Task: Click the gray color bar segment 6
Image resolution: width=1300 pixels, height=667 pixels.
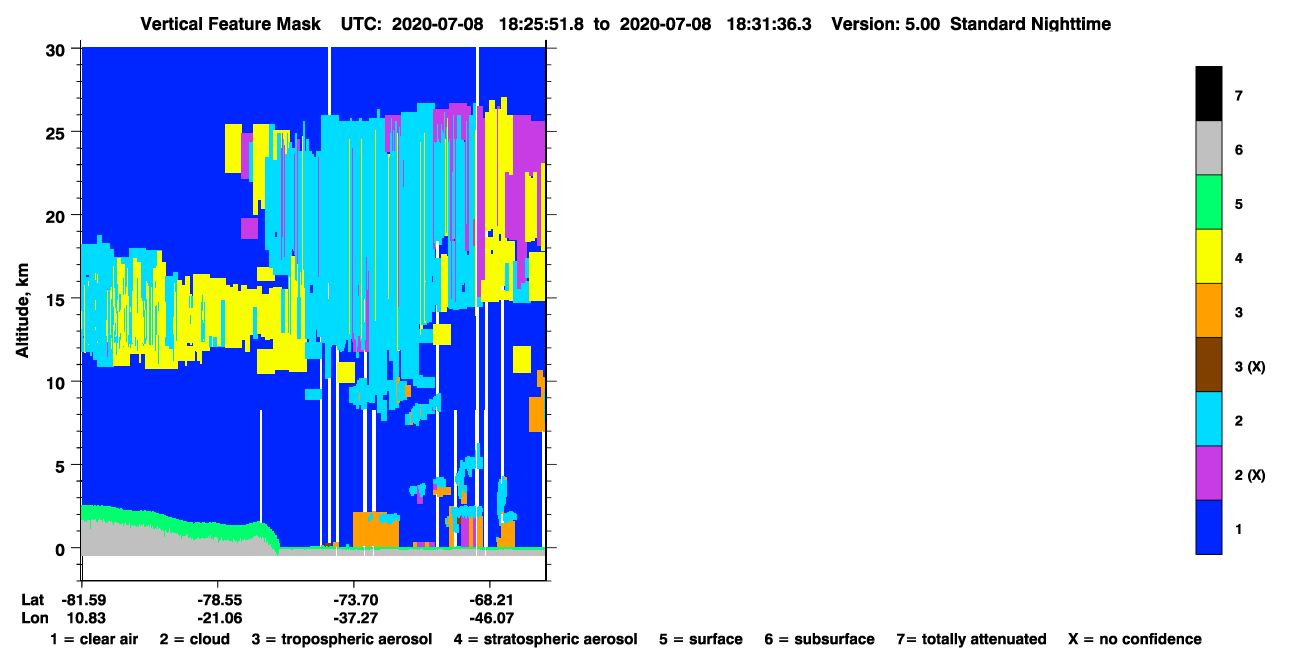Action: click(x=1208, y=148)
